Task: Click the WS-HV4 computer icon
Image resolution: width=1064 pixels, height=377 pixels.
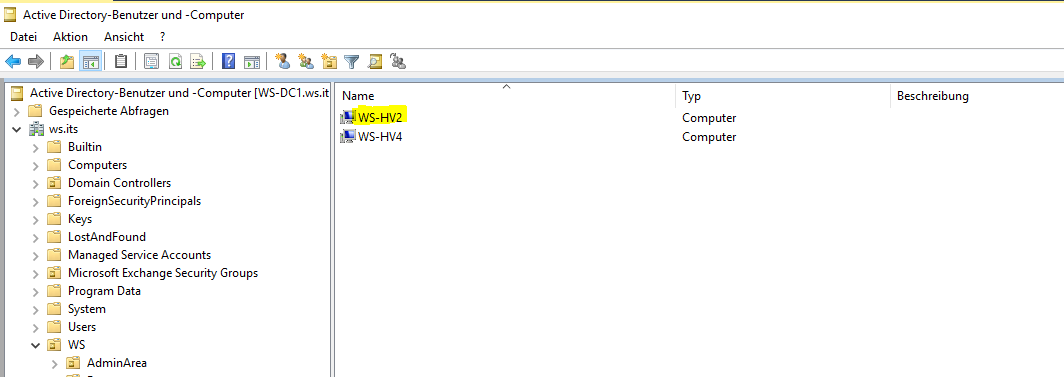Action: 349,136
